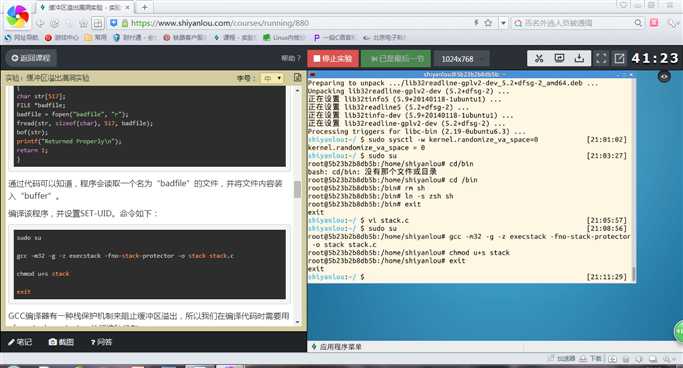Click the return-to-course button
683x368 pixels.
[30, 58]
